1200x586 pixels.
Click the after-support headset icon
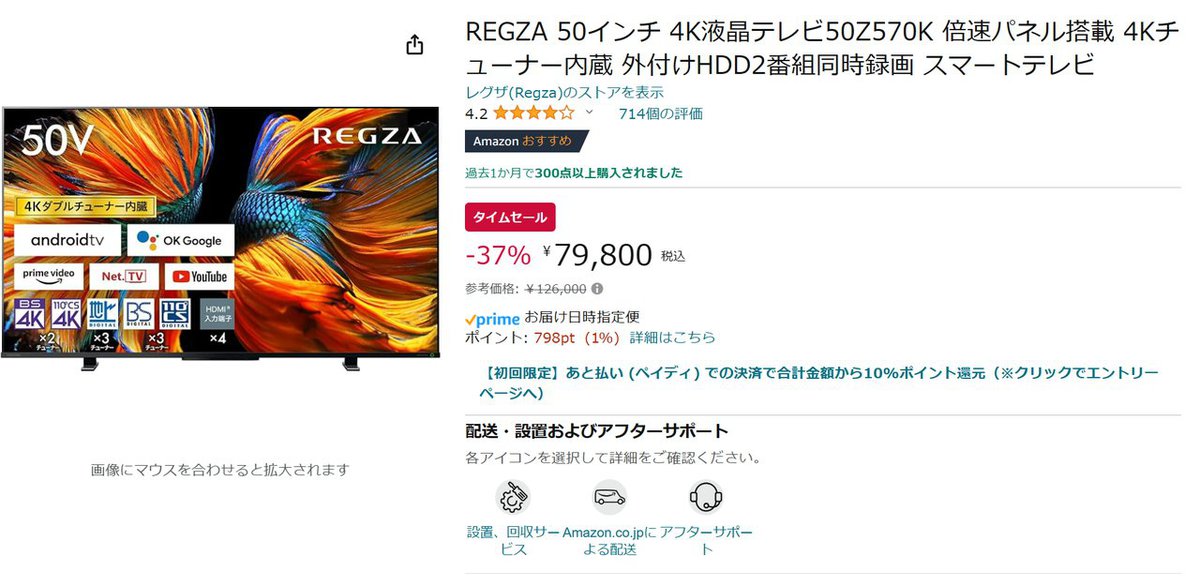point(706,497)
